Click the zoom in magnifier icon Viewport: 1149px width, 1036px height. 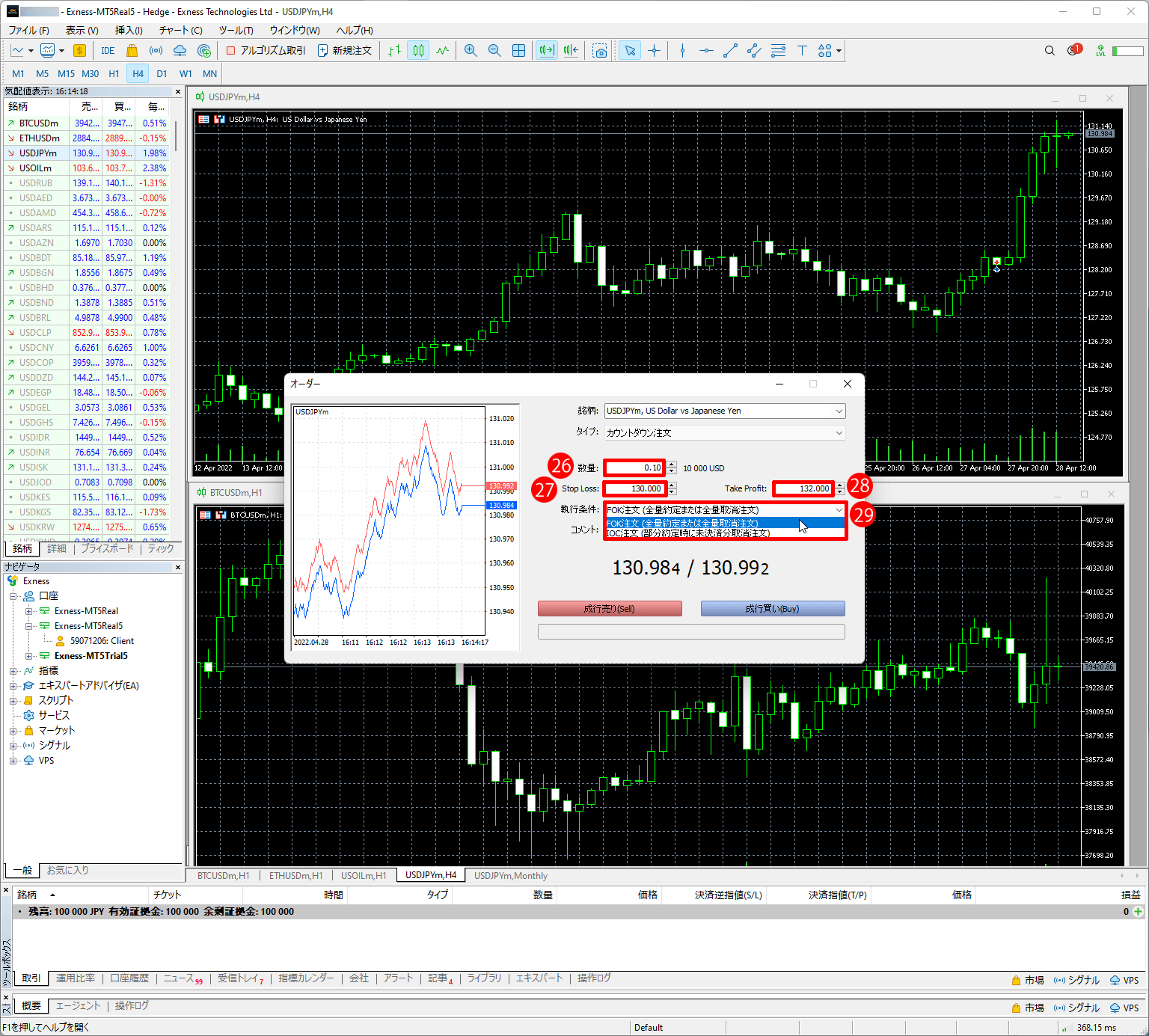(471, 50)
